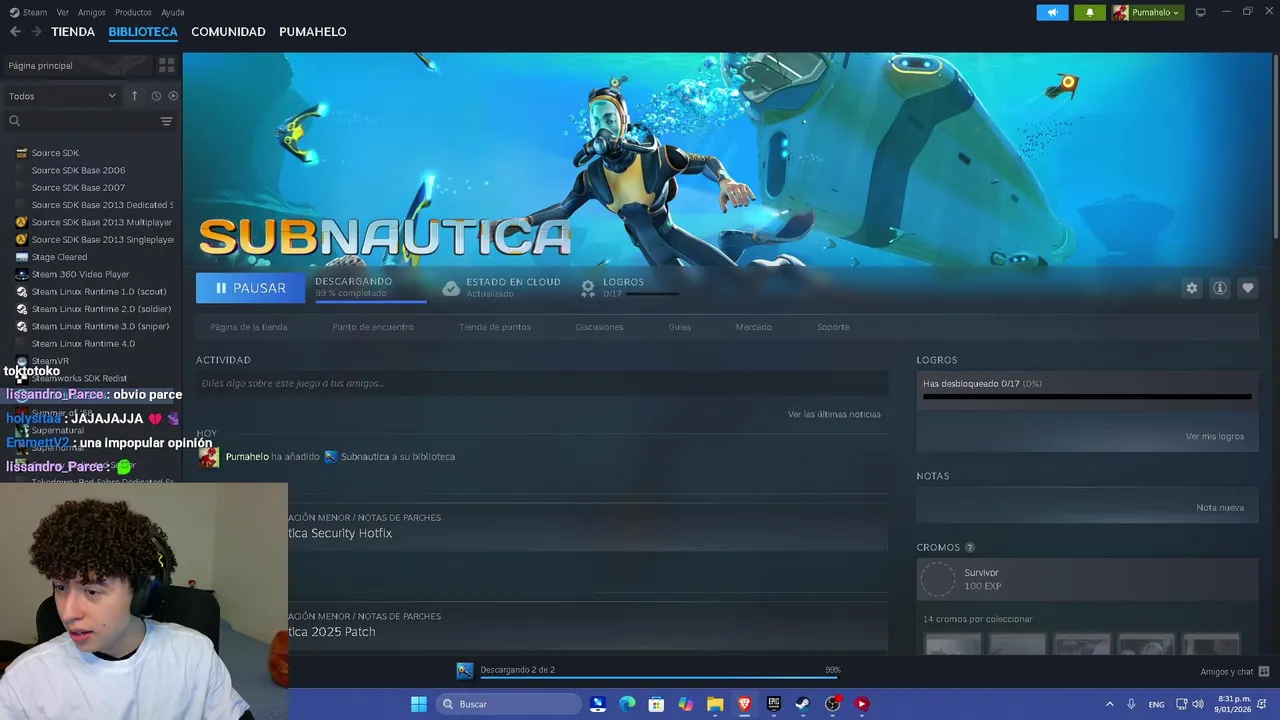Open Ver mis logros link
This screenshot has height=720, width=1280.
[1215, 436]
